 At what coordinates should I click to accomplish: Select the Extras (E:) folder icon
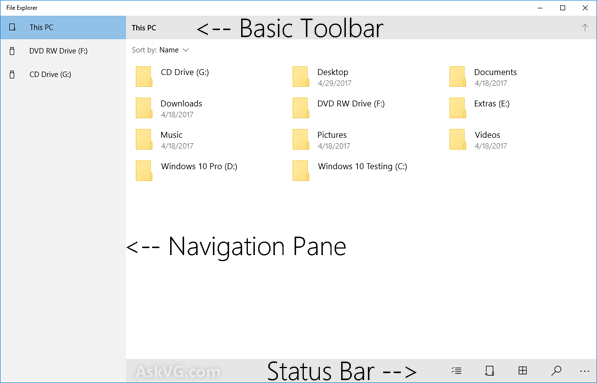click(x=457, y=108)
